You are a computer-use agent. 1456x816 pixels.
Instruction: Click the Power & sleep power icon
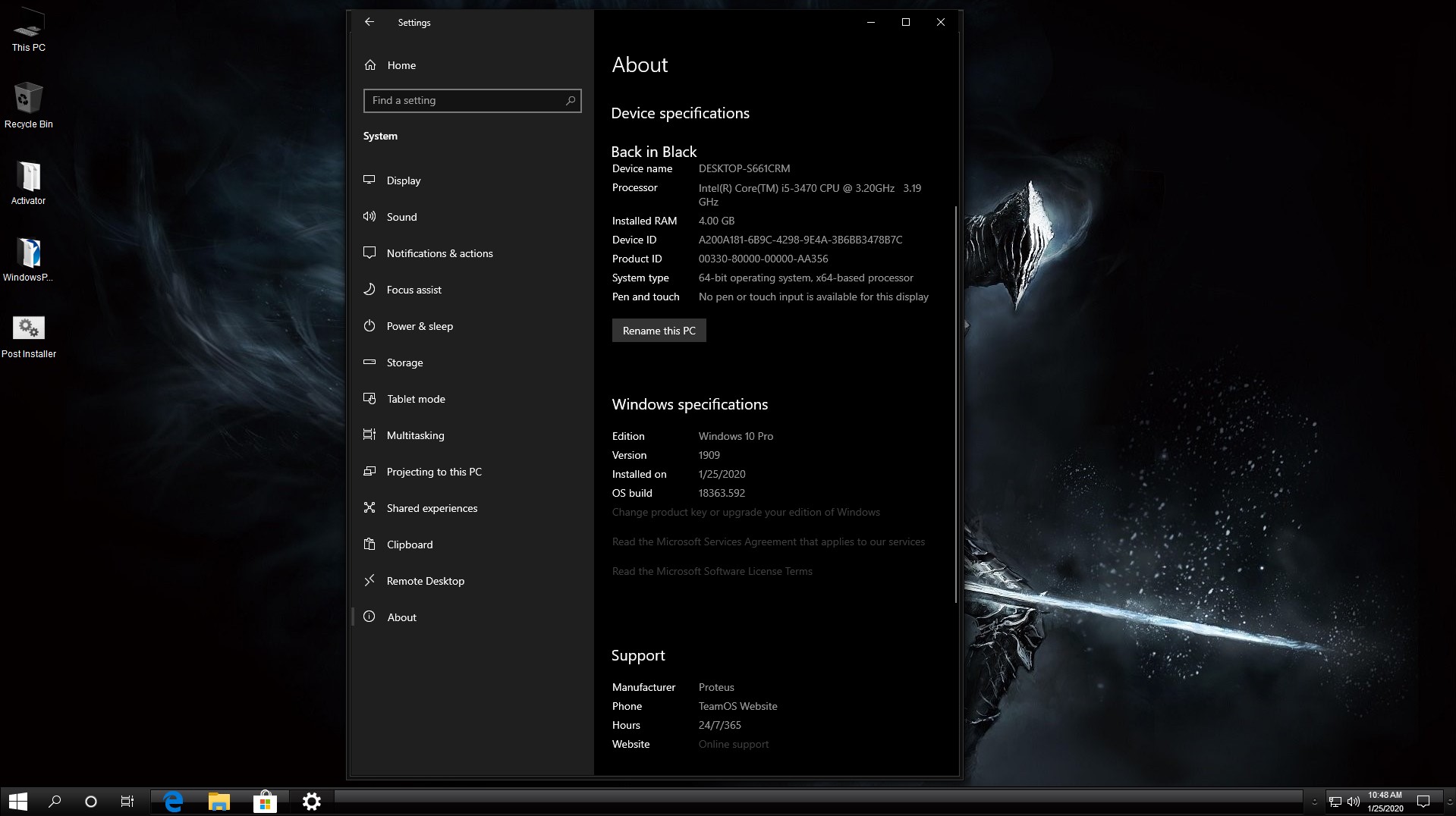pos(370,325)
